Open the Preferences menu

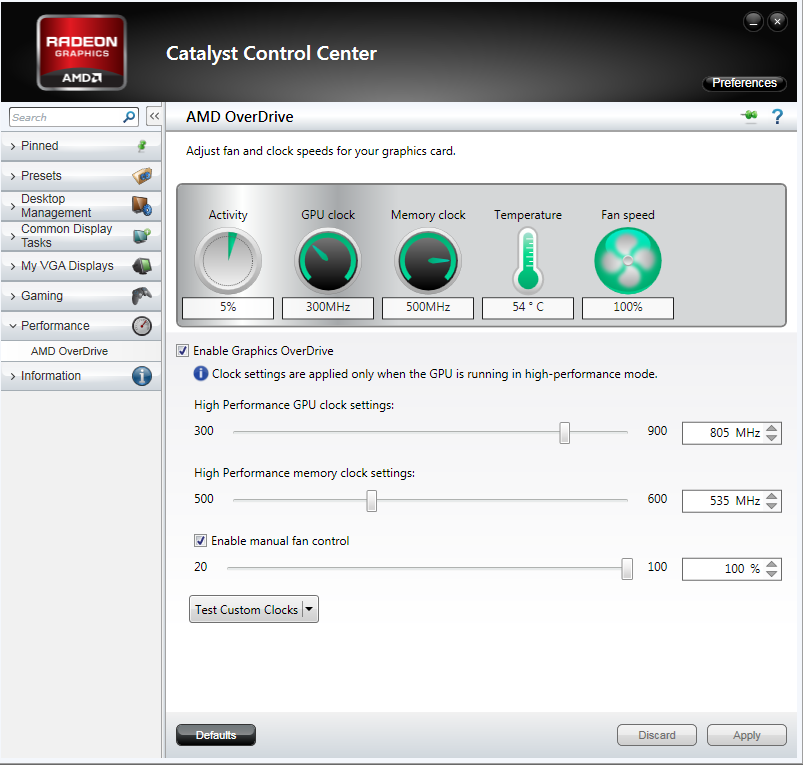point(744,83)
